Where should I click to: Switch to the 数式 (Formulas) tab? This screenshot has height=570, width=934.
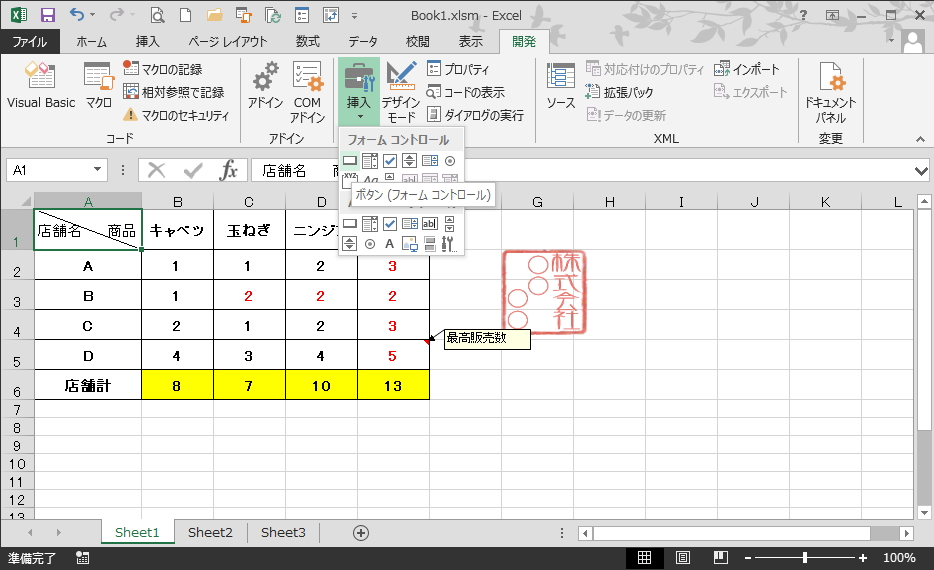307,41
